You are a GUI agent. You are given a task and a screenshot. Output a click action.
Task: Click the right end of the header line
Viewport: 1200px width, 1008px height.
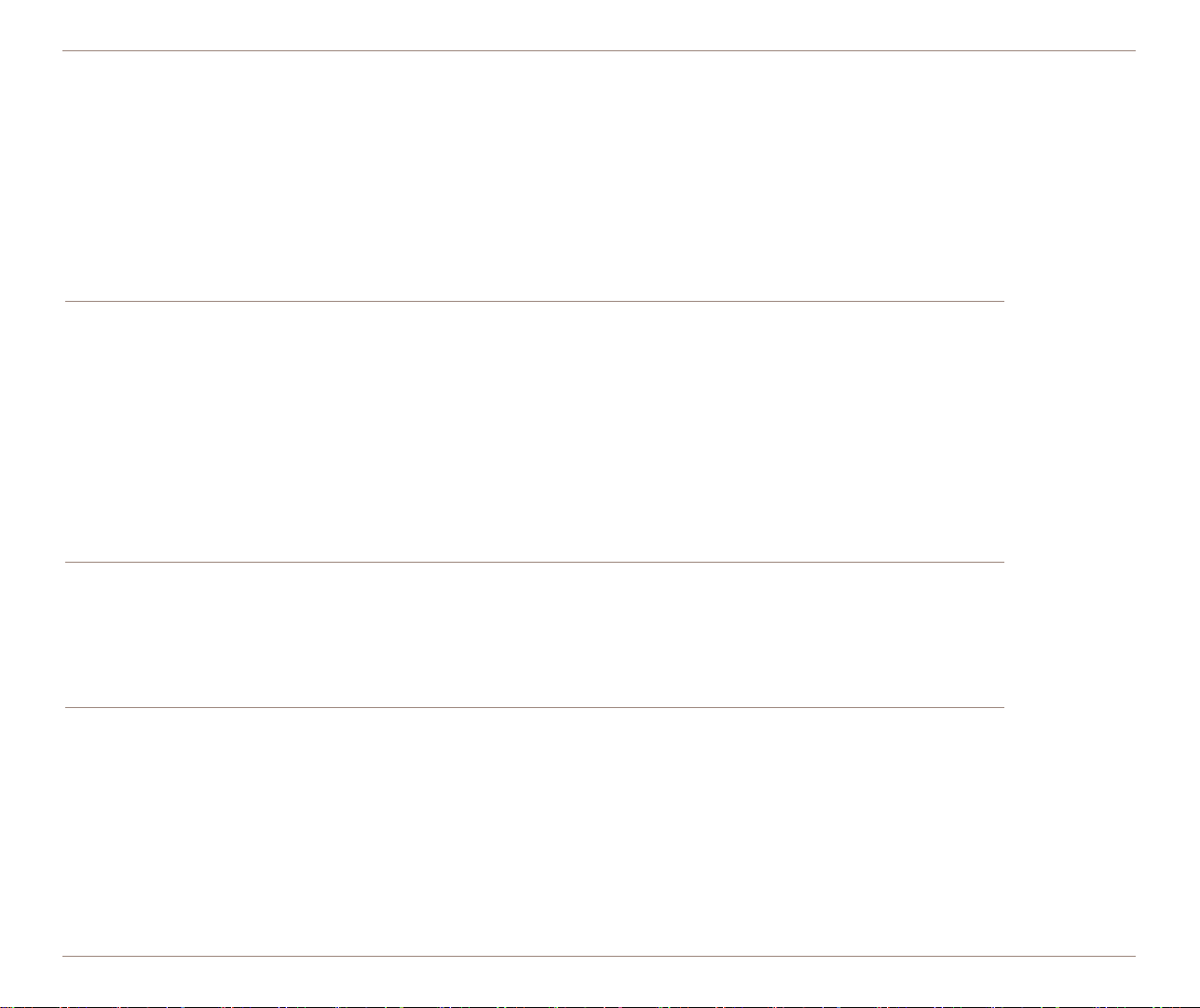click(x=1134, y=50)
